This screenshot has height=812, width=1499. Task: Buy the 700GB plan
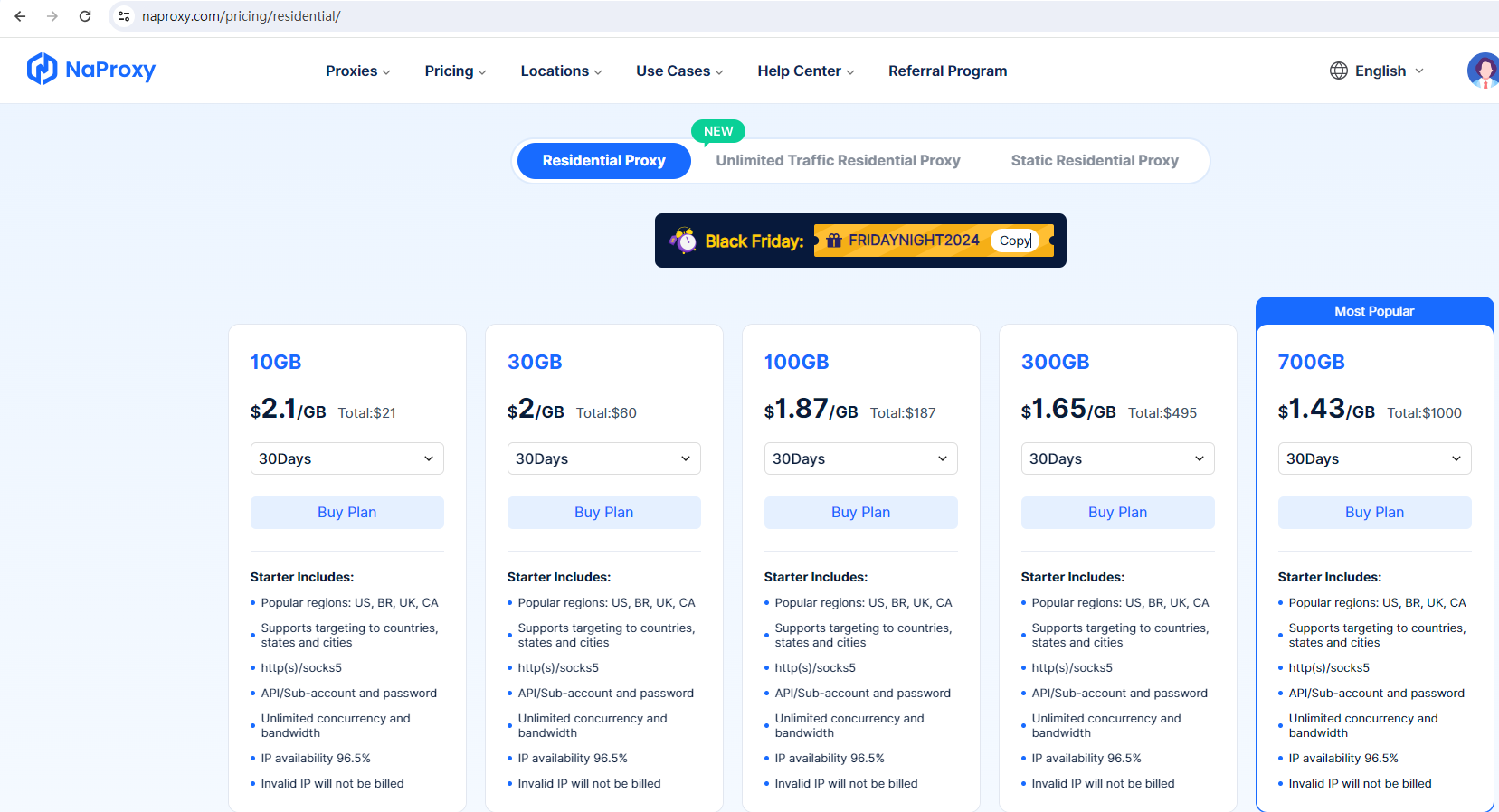(x=1375, y=513)
